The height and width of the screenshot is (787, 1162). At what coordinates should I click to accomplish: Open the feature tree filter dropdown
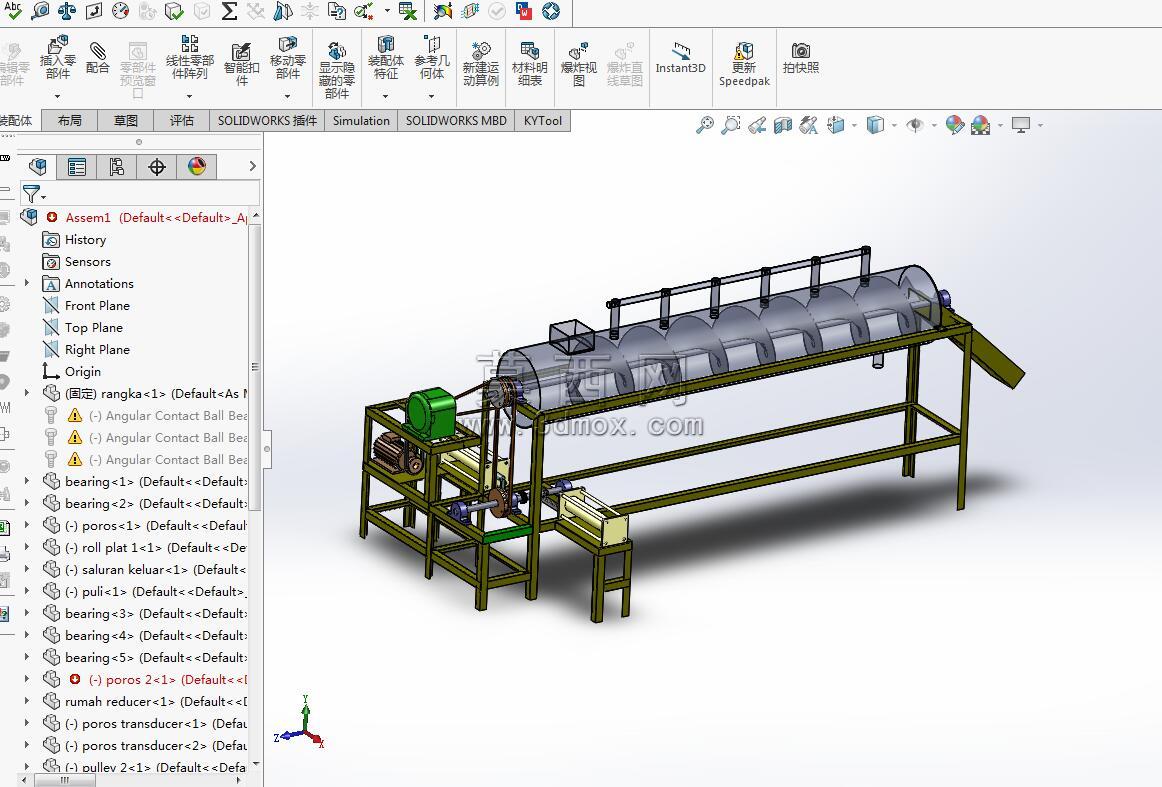point(34,194)
